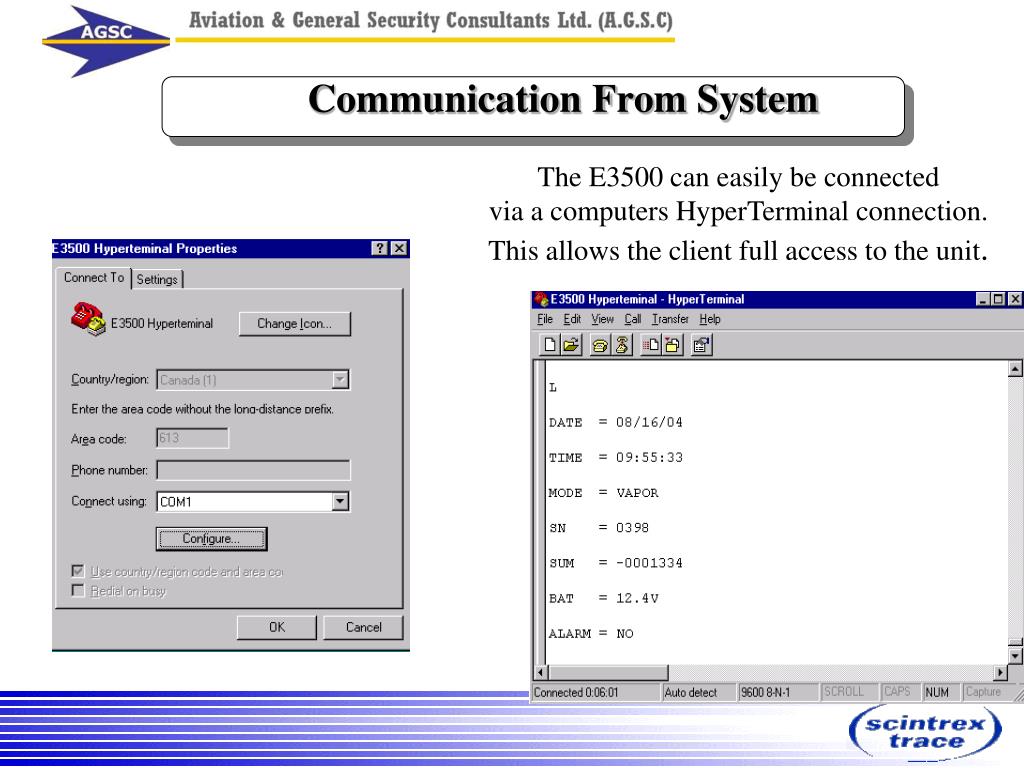The image size is (1024, 768).
Task: Click the horizontal scroll left arrow
Action: [541, 672]
